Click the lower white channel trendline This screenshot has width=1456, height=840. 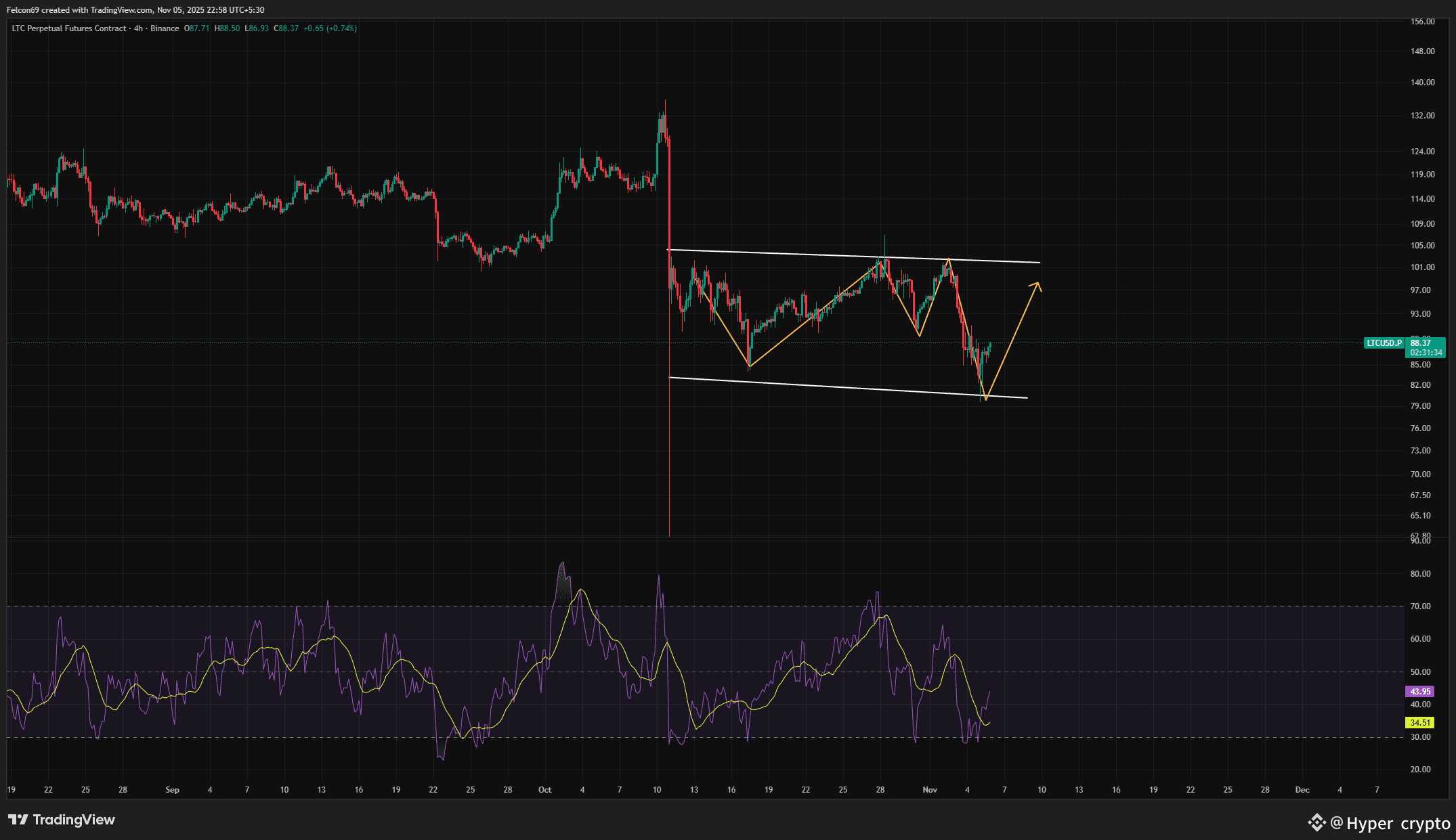813,386
